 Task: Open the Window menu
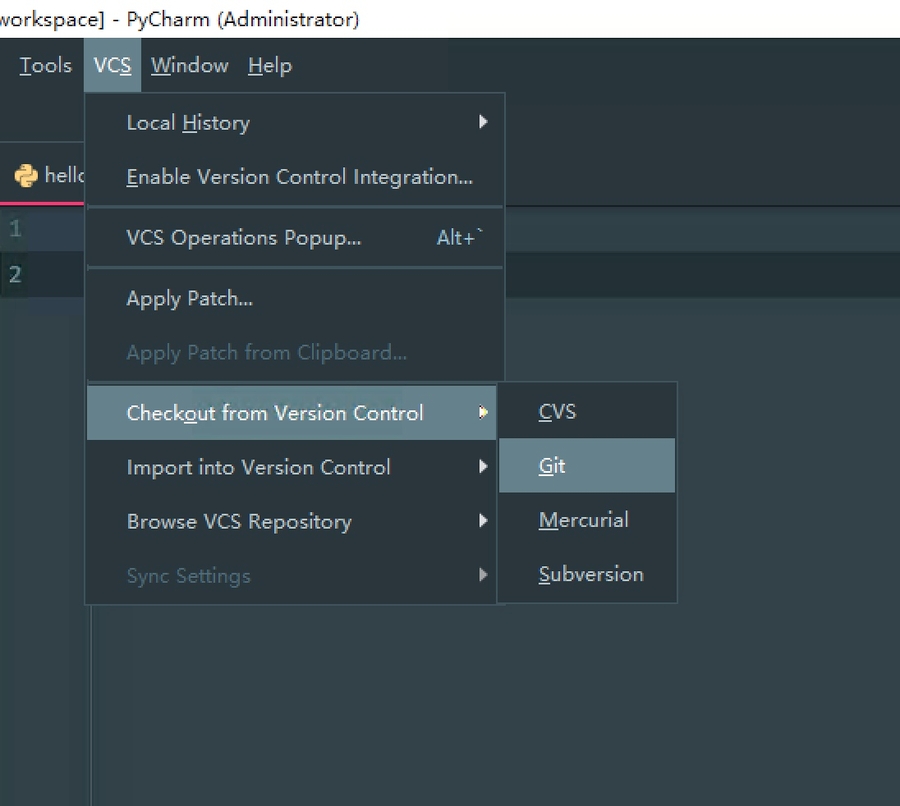190,66
